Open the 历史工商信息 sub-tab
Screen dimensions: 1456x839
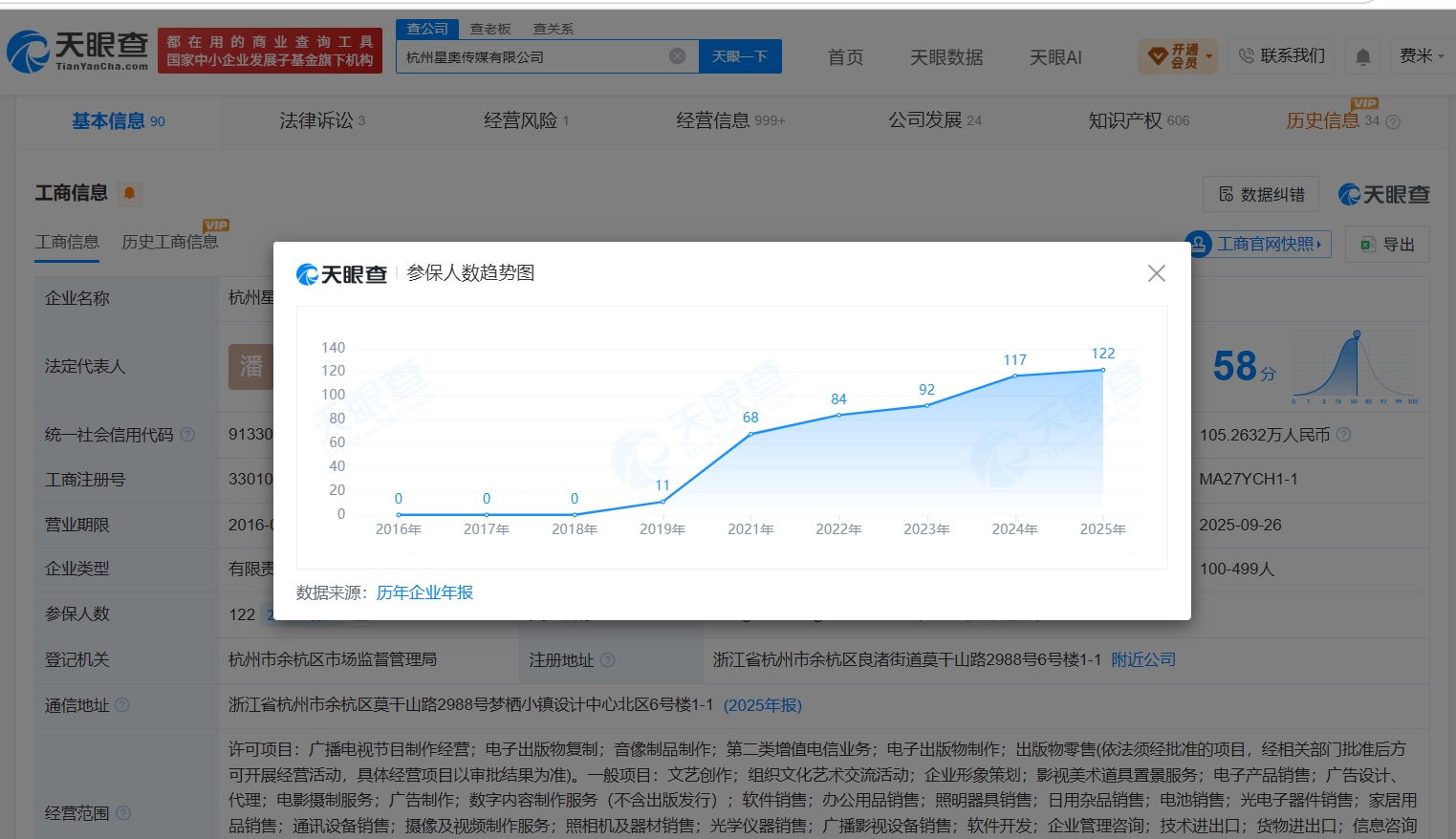(170, 242)
